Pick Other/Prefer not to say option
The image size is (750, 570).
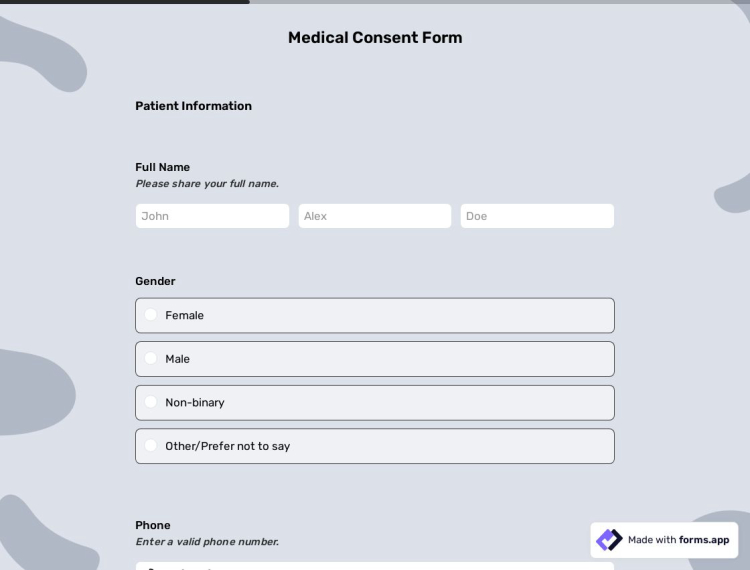pyautogui.click(x=151, y=446)
